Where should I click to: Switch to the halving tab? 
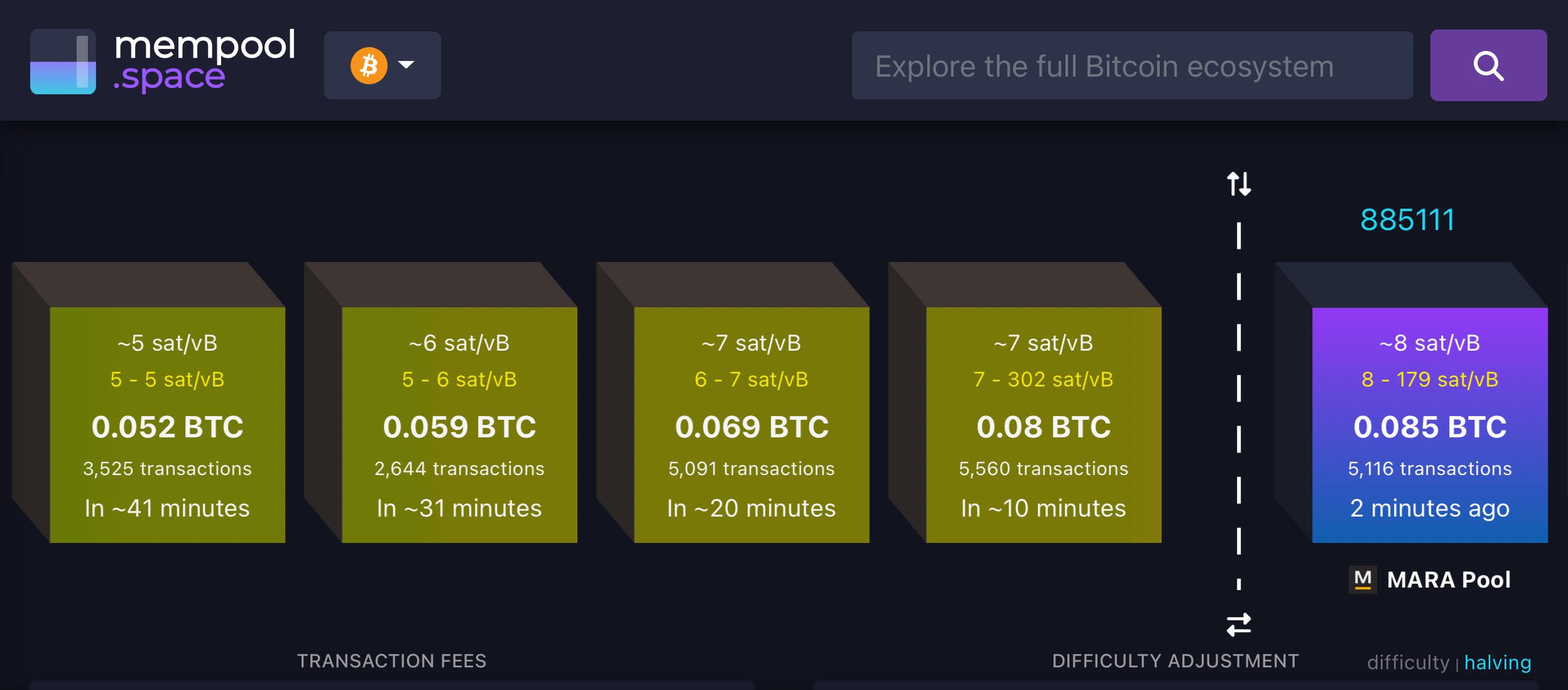click(1498, 662)
